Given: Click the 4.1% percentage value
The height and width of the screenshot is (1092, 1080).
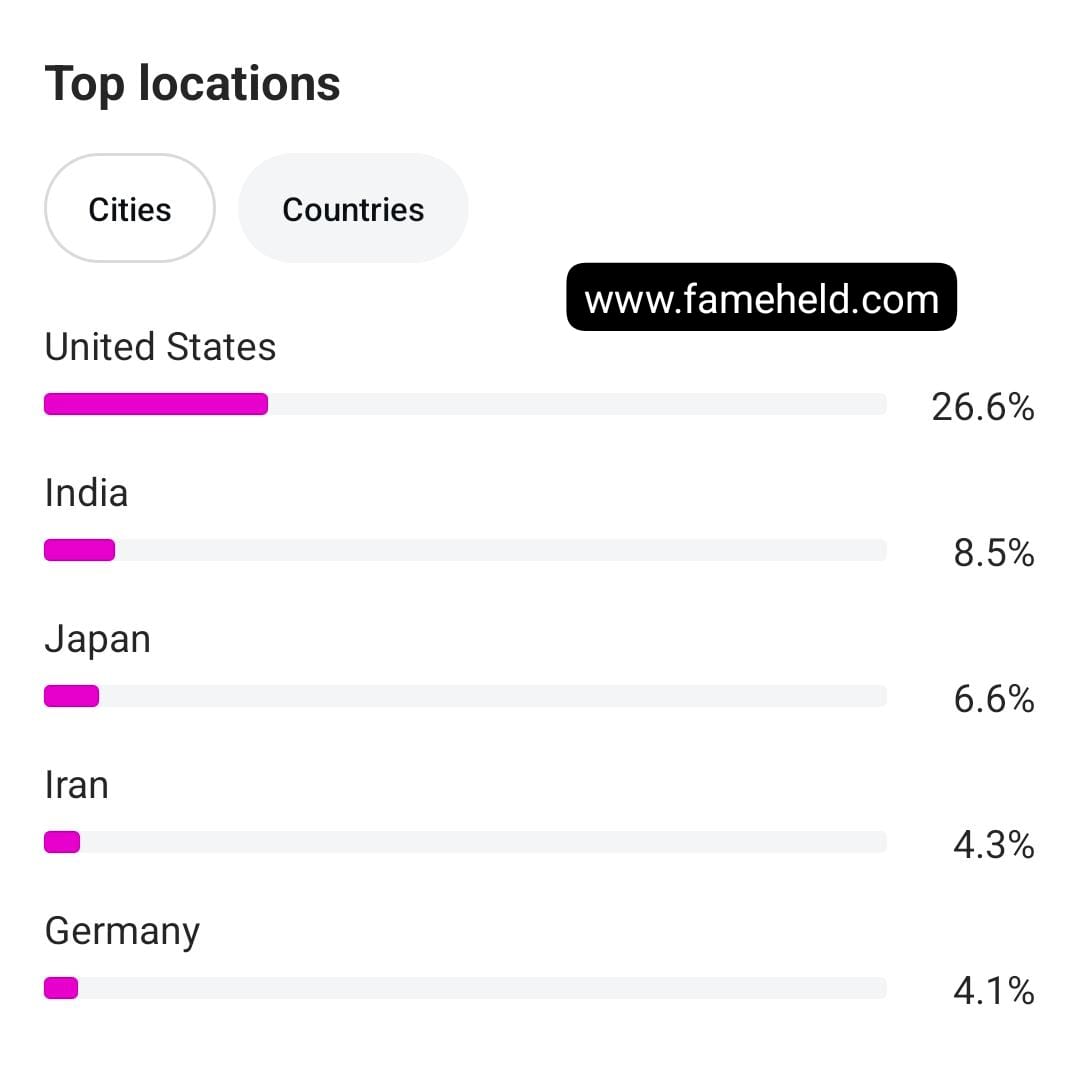Looking at the screenshot, I should pyautogui.click(x=993, y=991).
